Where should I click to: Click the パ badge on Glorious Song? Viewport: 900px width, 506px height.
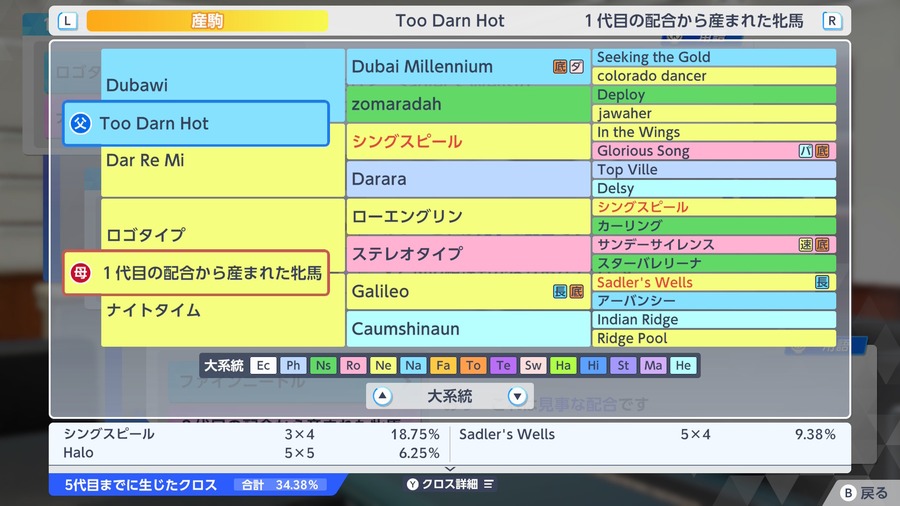(805, 151)
